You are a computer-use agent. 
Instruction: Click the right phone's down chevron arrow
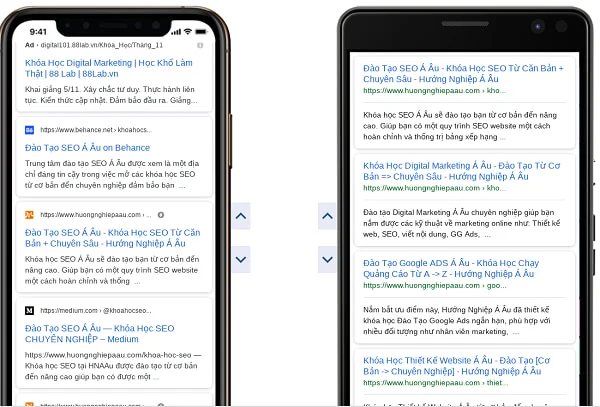tap(327, 259)
